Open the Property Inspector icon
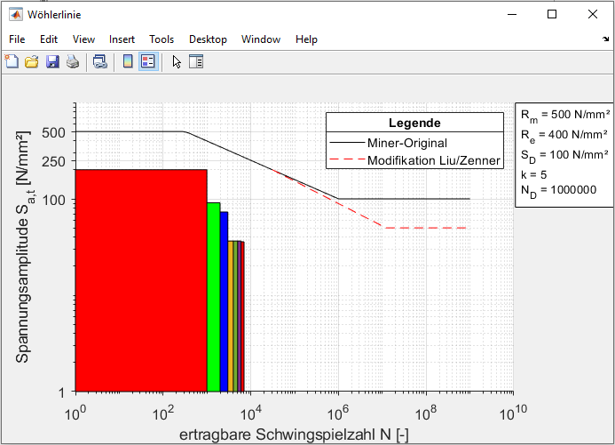Image resolution: width=615 pixels, height=445 pixels. pyautogui.click(x=196, y=62)
